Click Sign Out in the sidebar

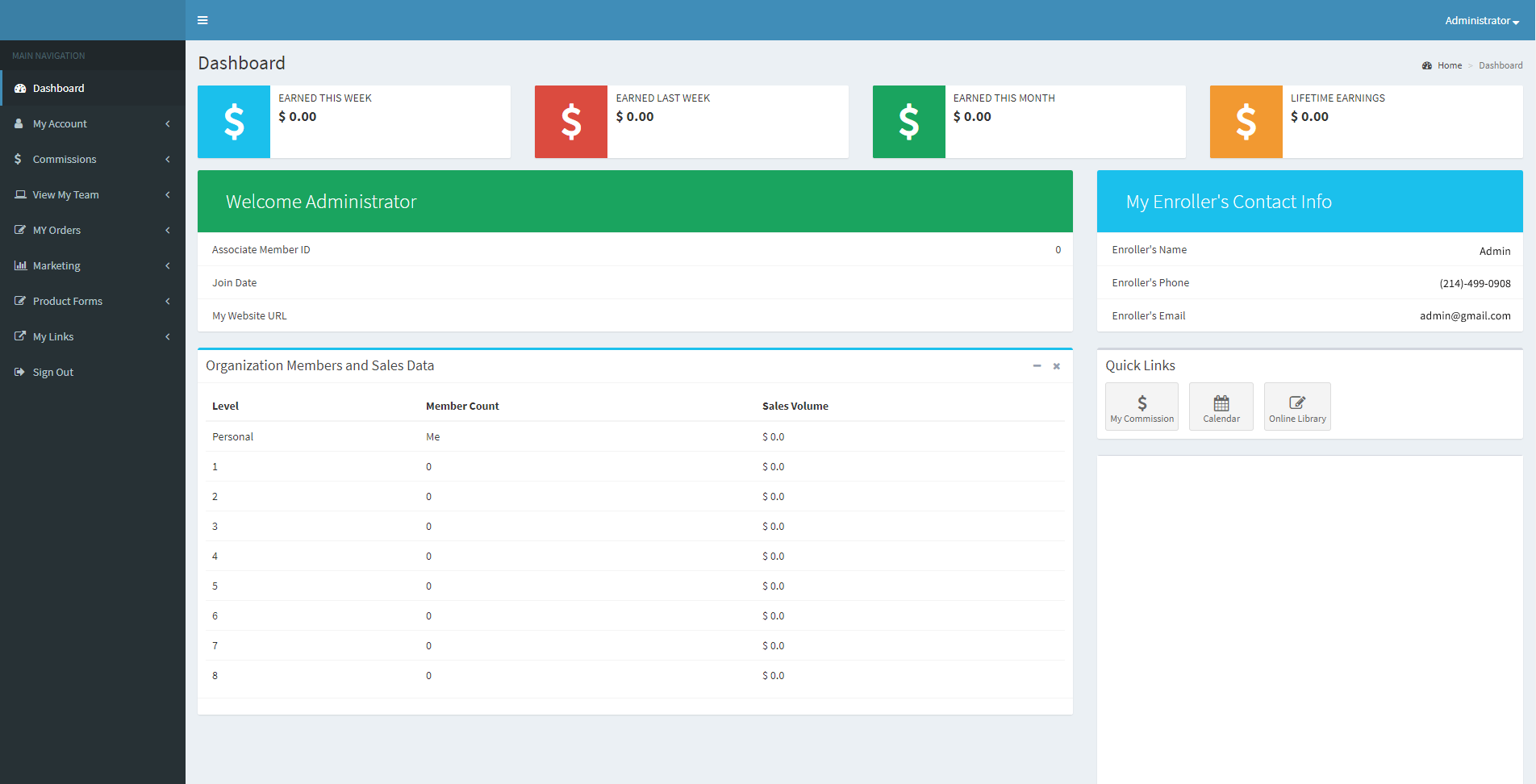52,373
